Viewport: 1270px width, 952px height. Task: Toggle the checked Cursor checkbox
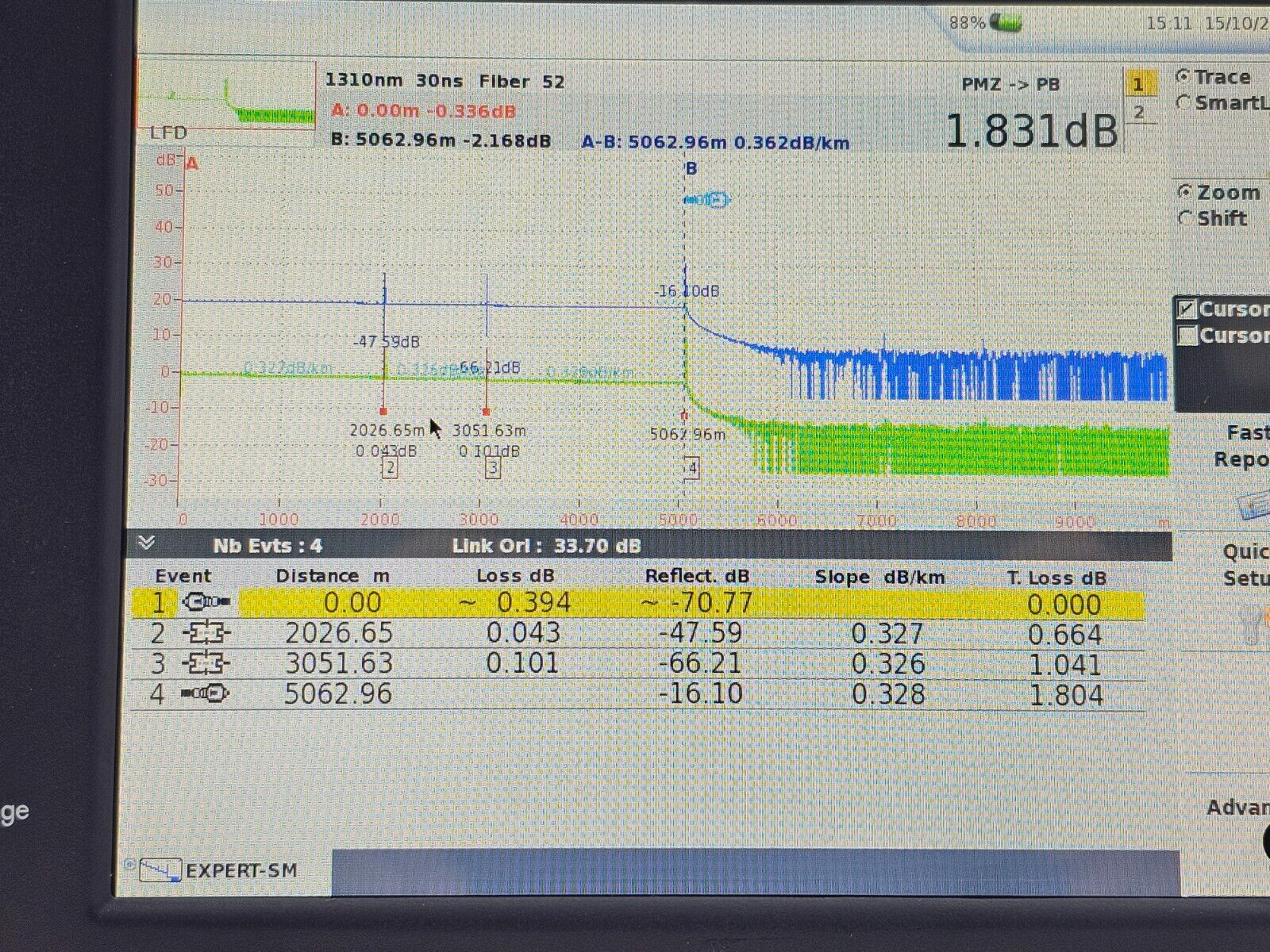(1187, 309)
